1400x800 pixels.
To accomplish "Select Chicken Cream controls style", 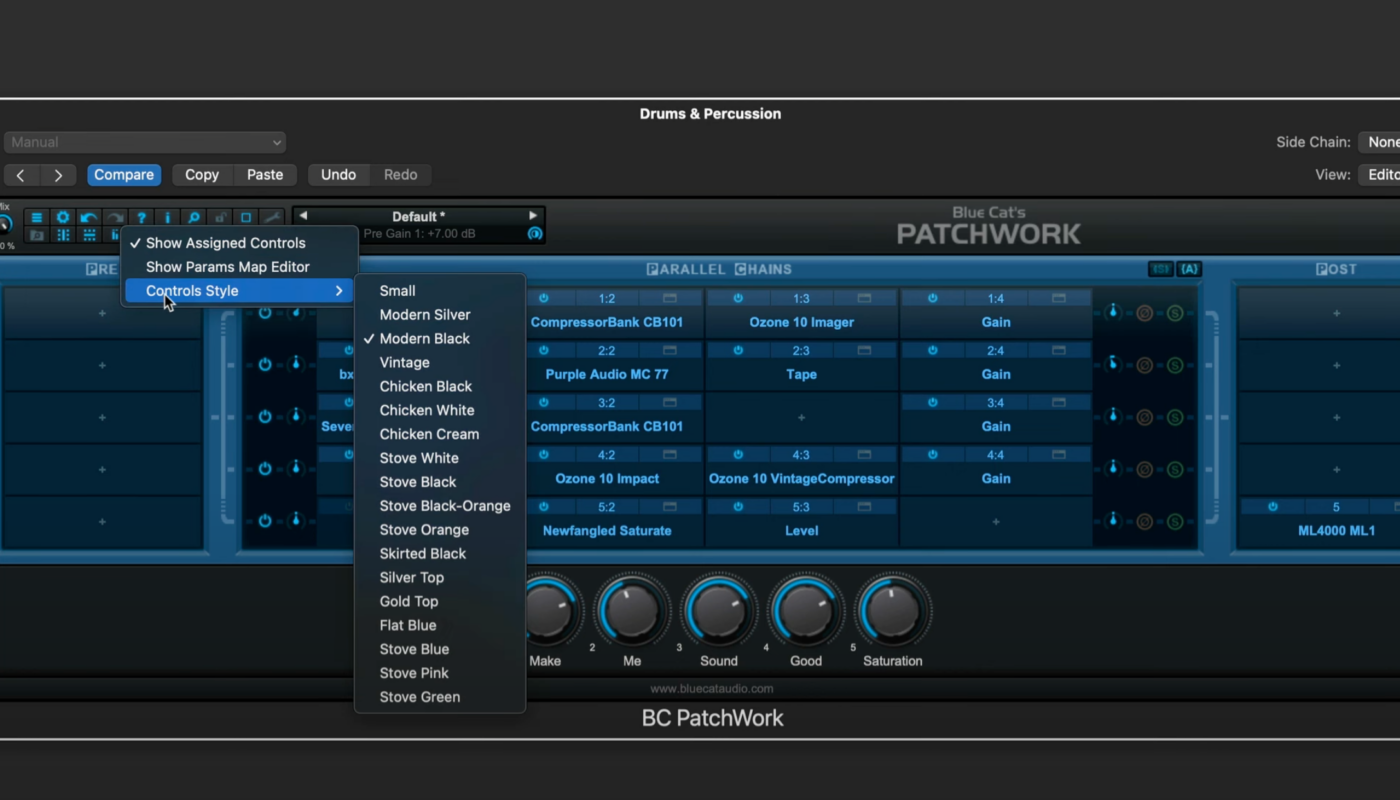I will [440, 434].
